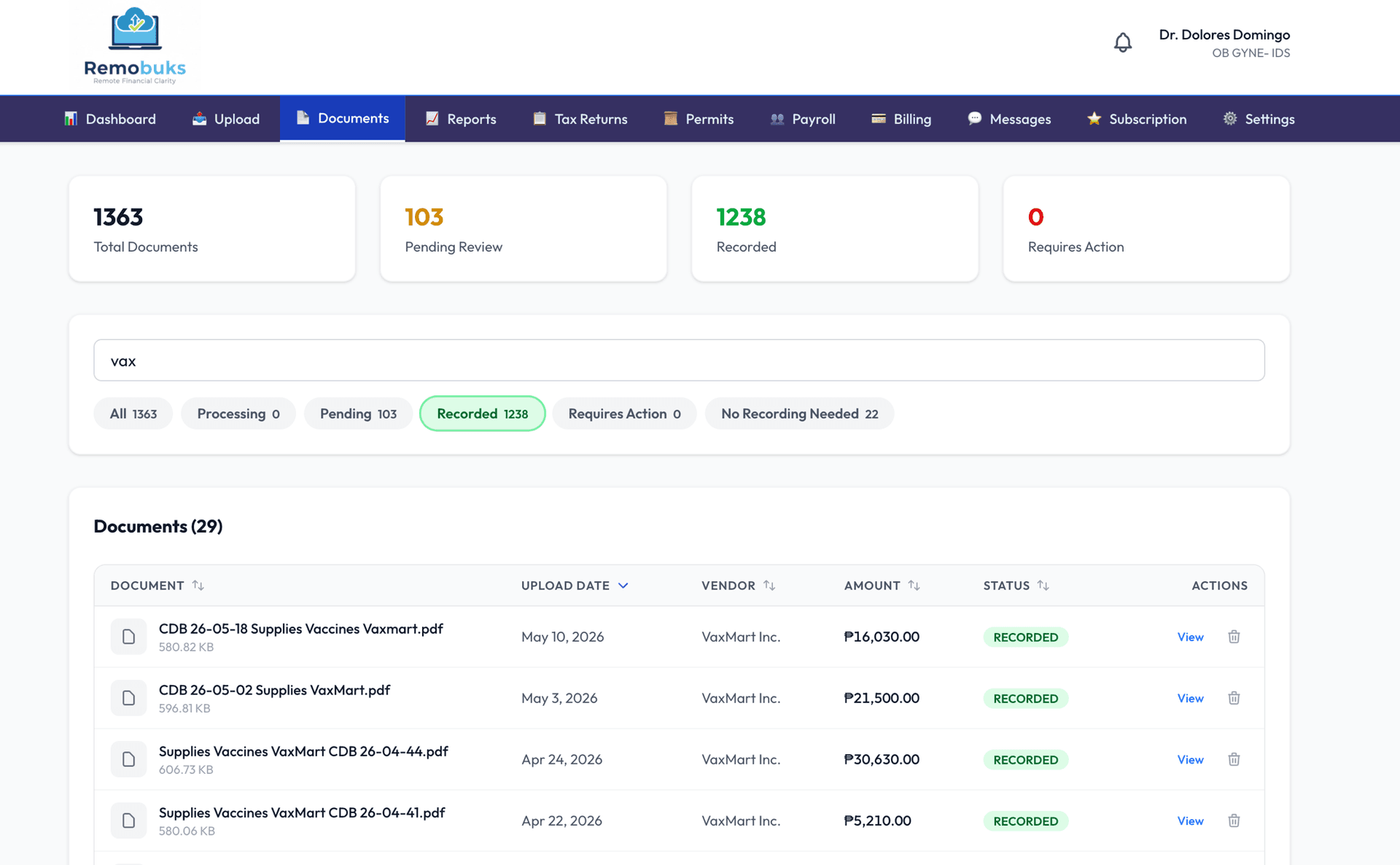Click file icon of CDB 26-05-18 document
This screenshot has height=865, width=1400.
coord(128,637)
